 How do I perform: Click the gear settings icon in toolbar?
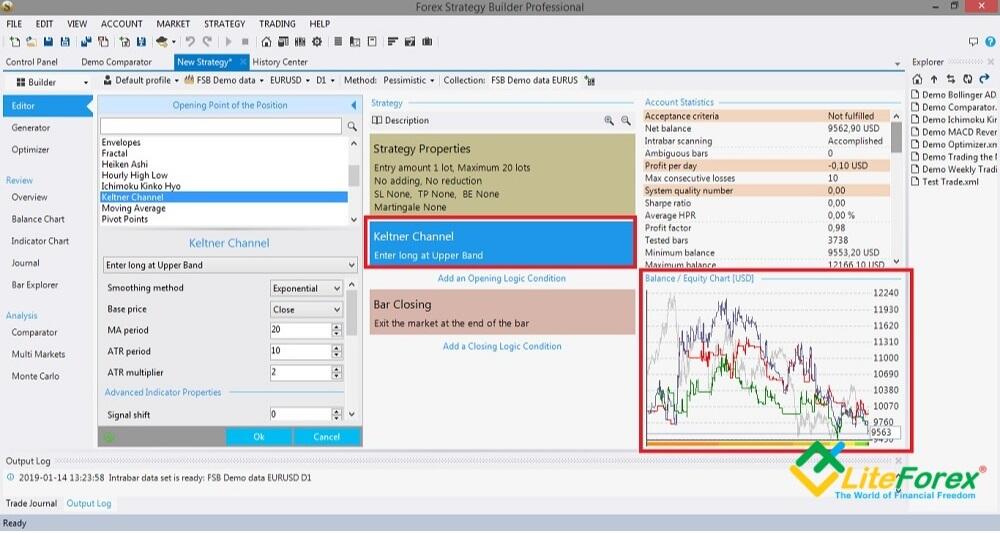pyautogui.click(x=317, y=42)
